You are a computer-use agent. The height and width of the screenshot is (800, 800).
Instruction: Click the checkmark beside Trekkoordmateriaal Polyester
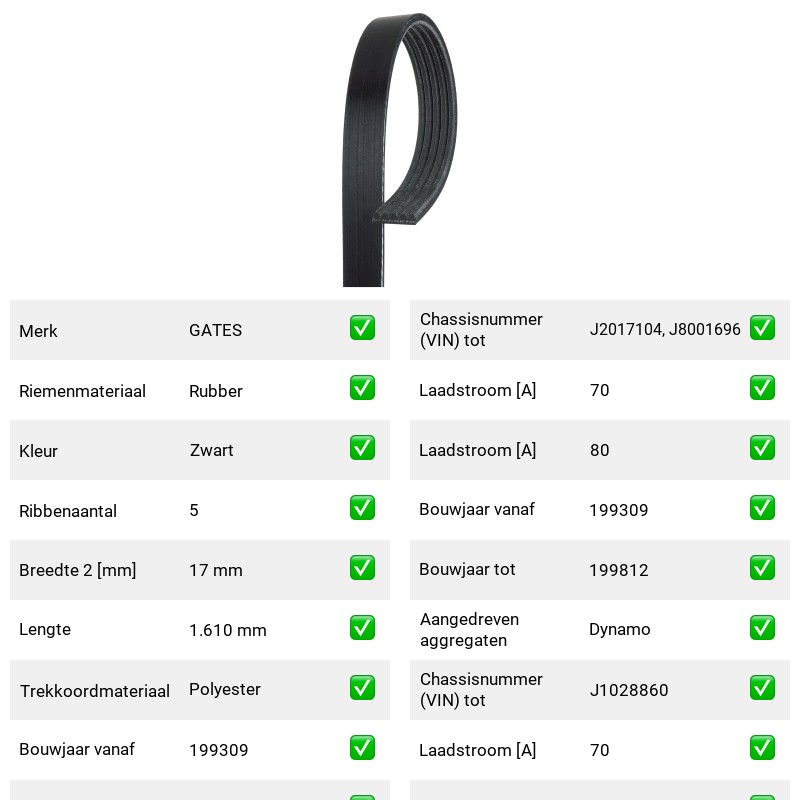pos(362,688)
